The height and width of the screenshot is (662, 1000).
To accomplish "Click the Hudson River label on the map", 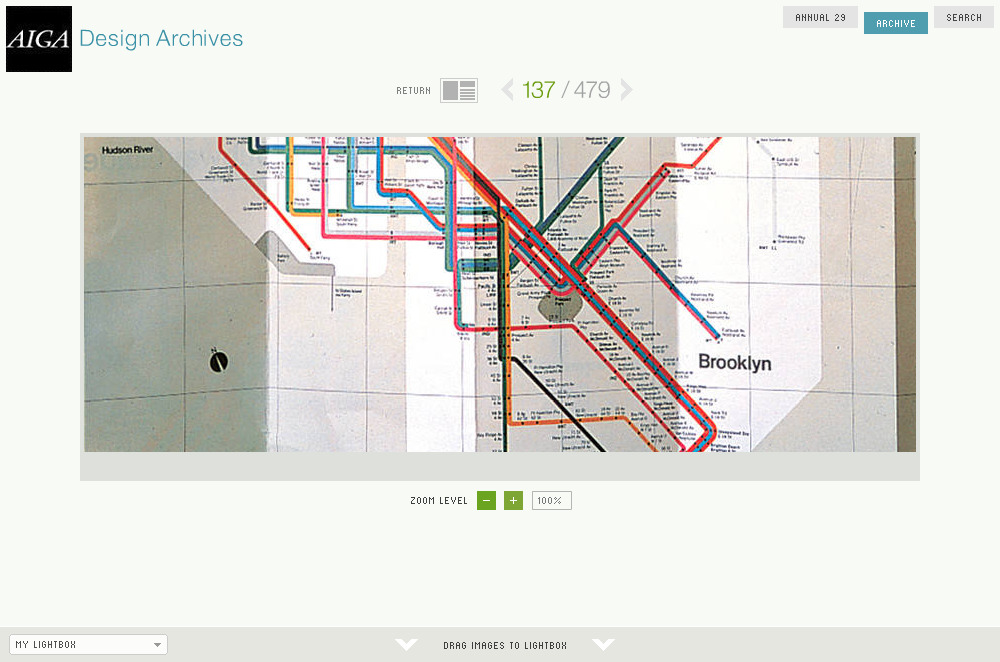I will [128, 150].
